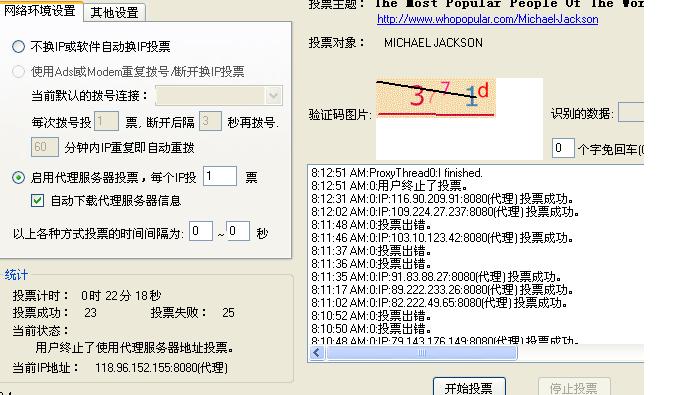Select log line ProxyThread0:I finished
This screenshot has height=395, width=683.
397,173
